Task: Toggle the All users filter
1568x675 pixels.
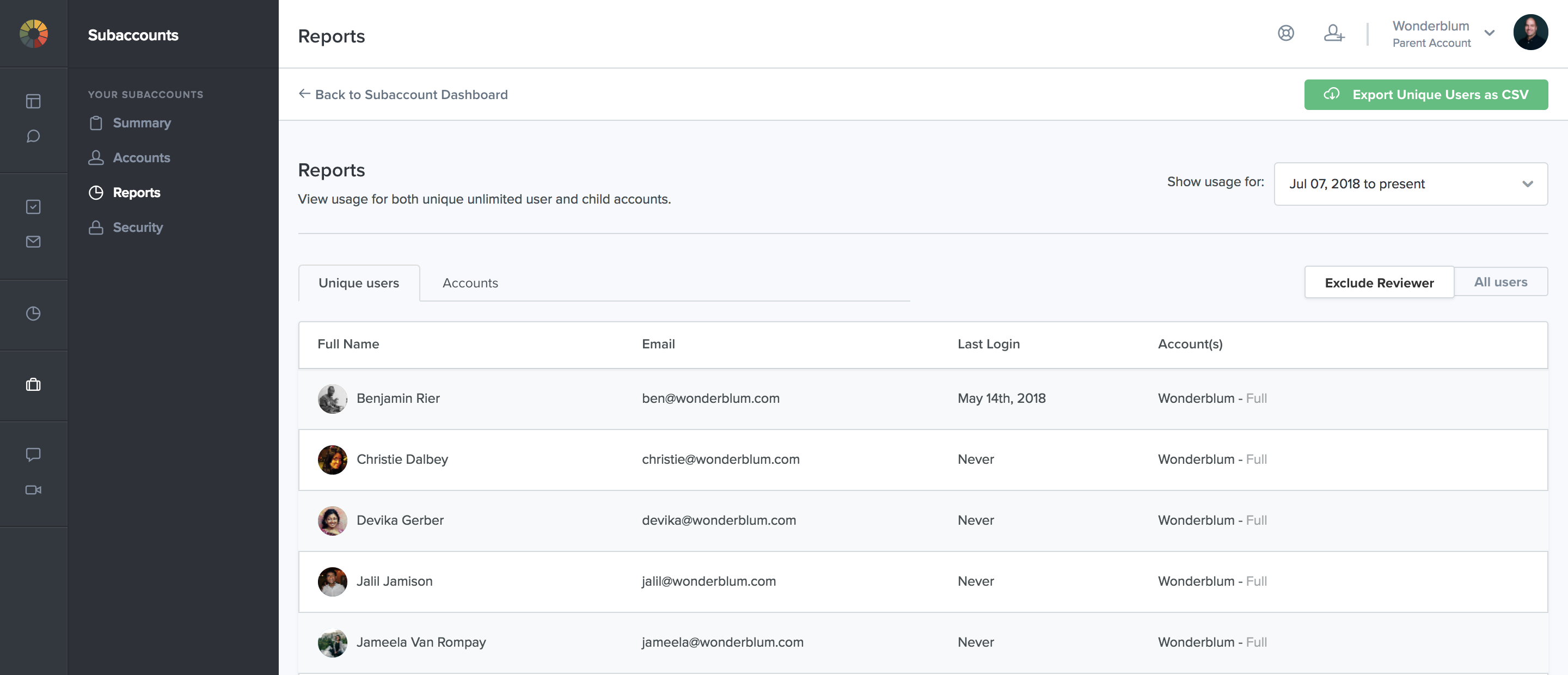Action: 1500,282
